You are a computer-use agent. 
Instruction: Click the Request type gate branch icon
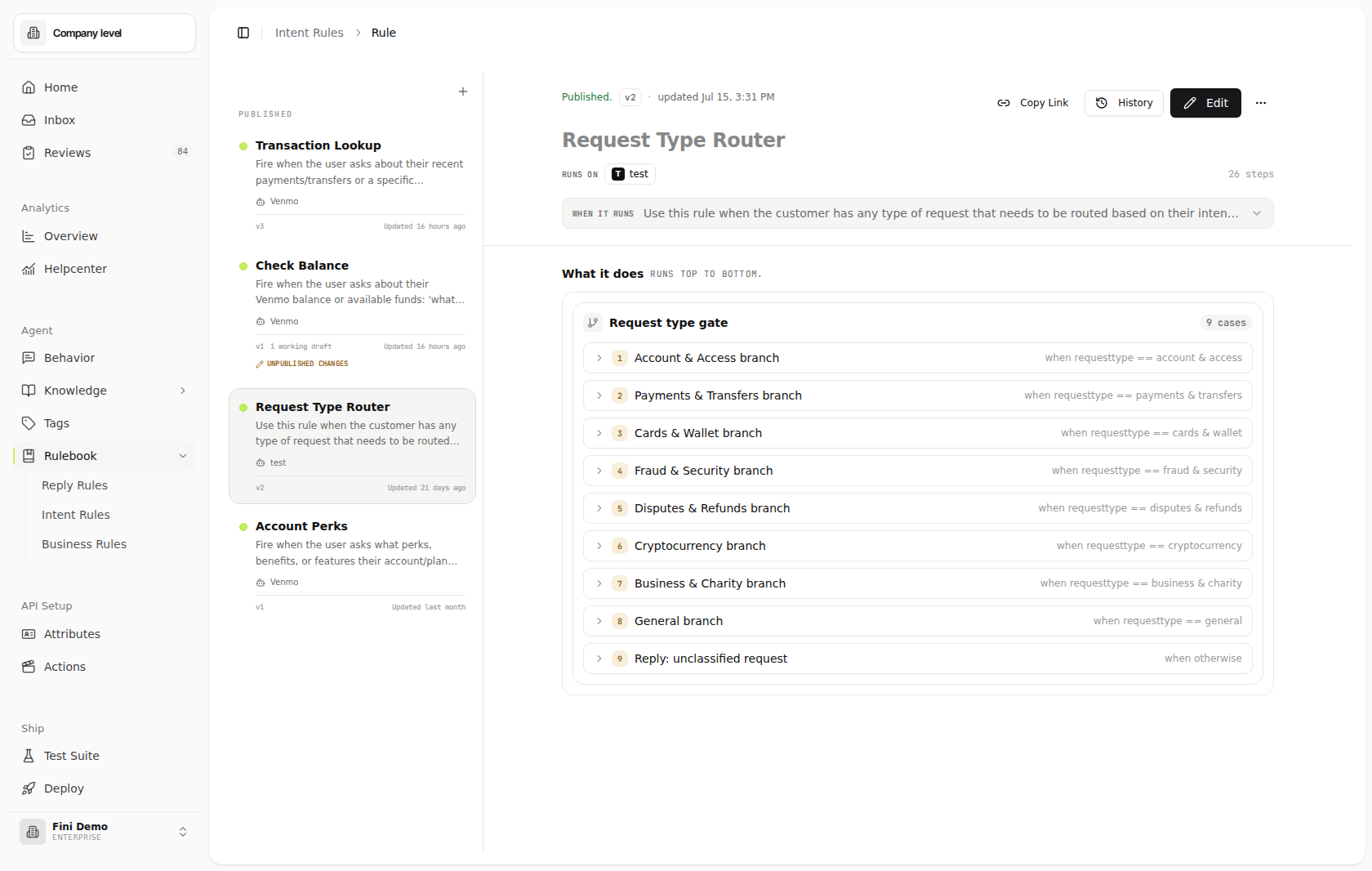(593, 323)
